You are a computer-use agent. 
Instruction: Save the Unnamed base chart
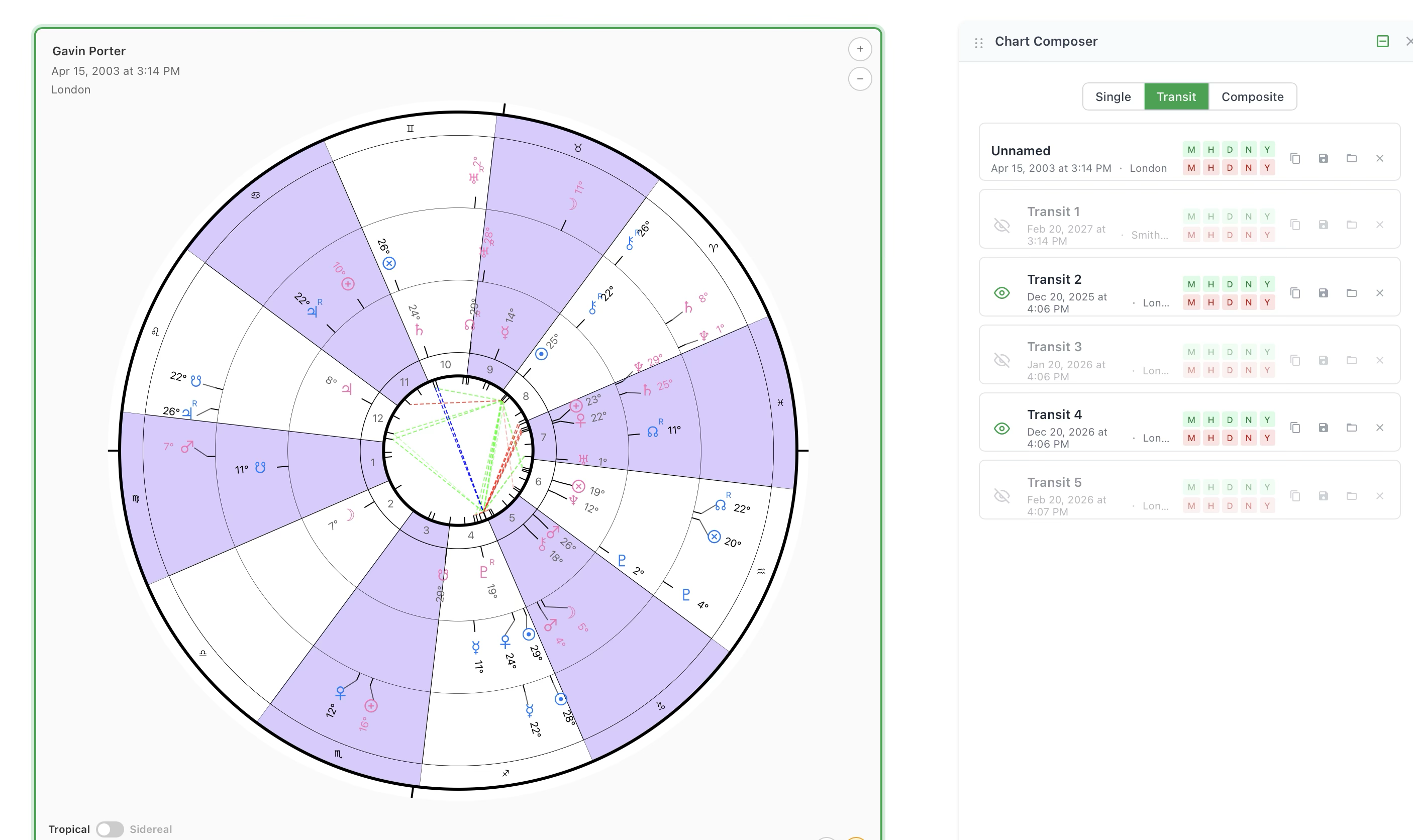[x=1324, y=158]
